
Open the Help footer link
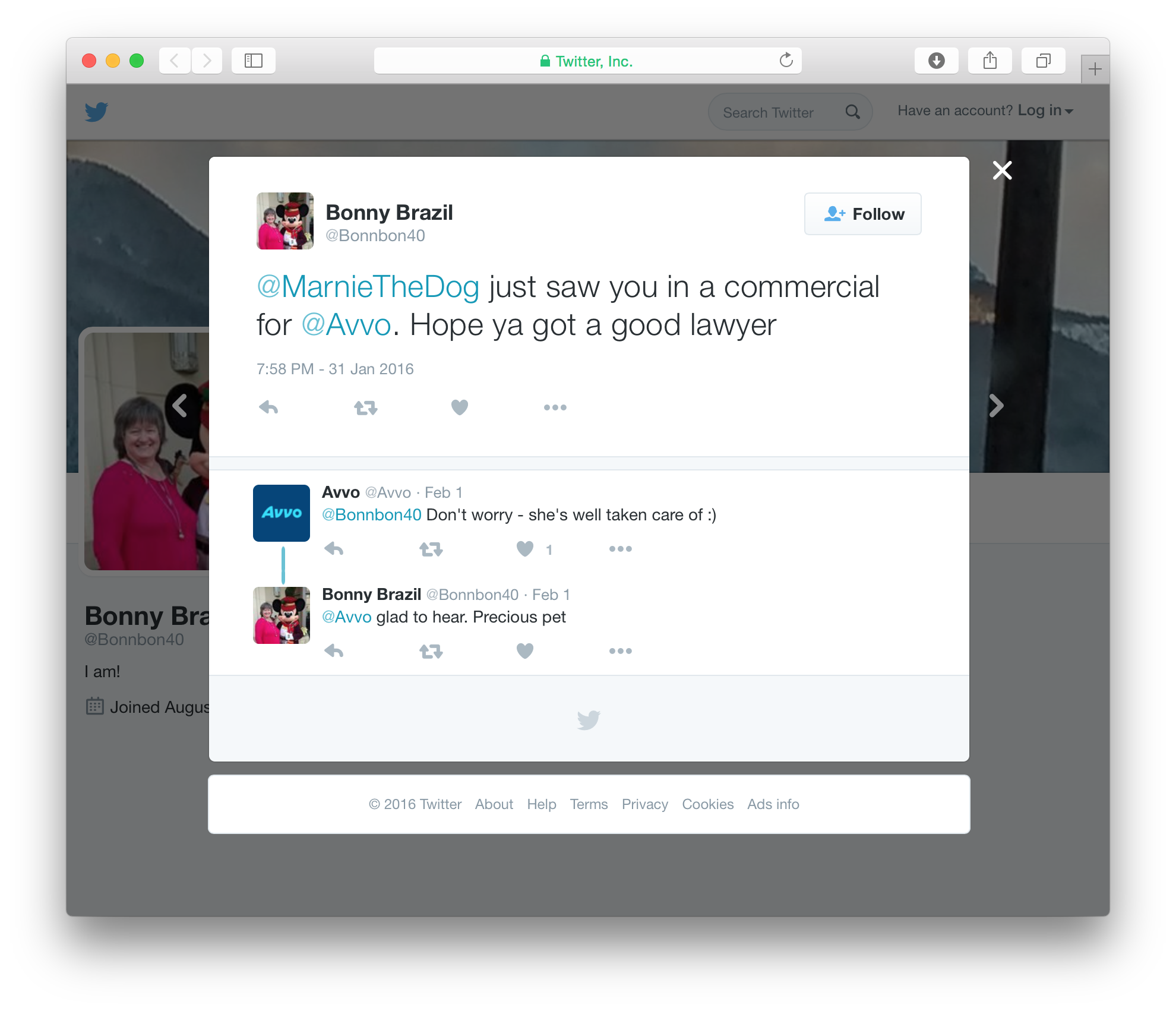click(x=542, y=804)
